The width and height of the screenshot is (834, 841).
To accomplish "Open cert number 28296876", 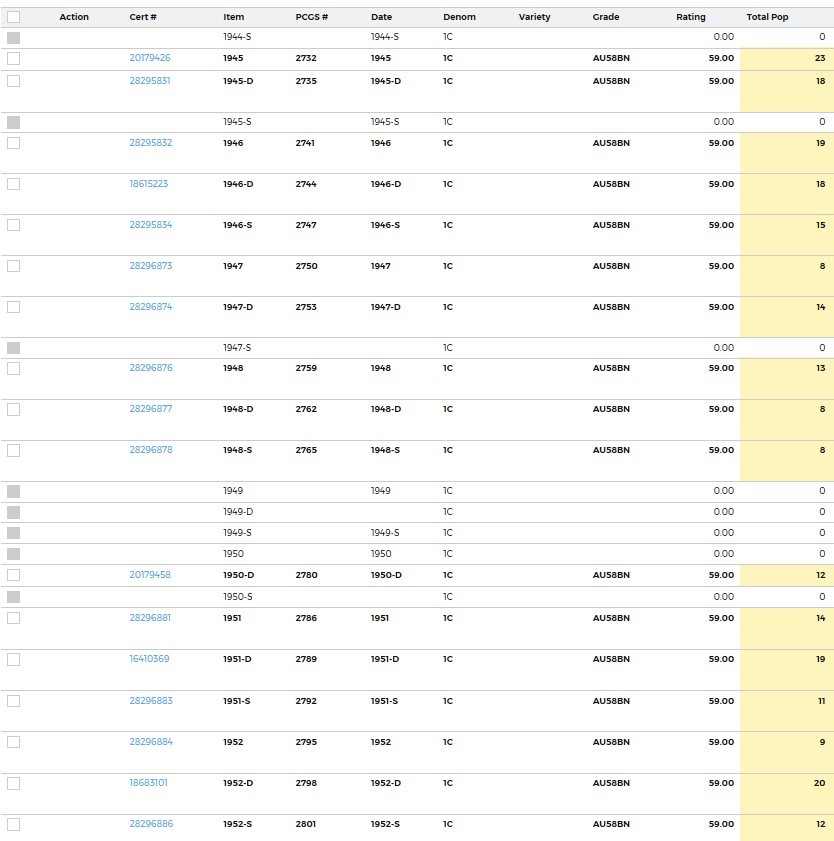I will [151, 367].
